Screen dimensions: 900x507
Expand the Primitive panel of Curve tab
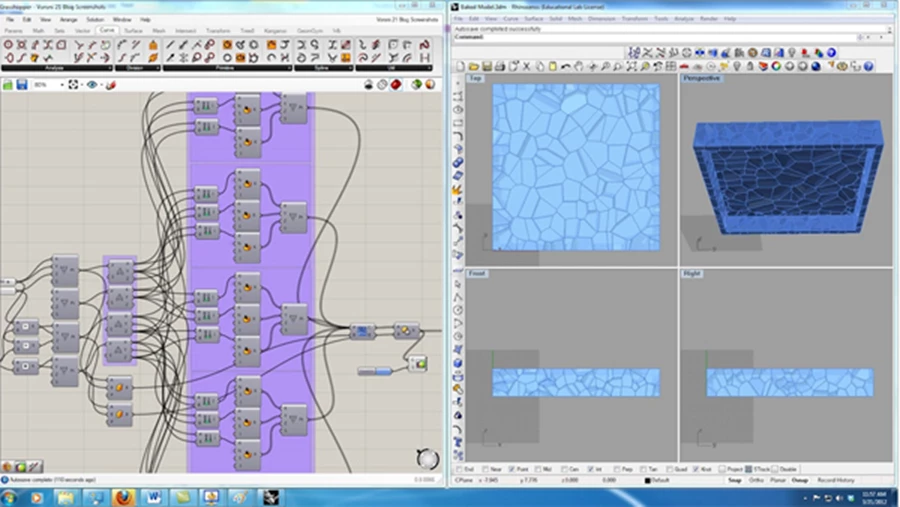(x=227, y=68)
